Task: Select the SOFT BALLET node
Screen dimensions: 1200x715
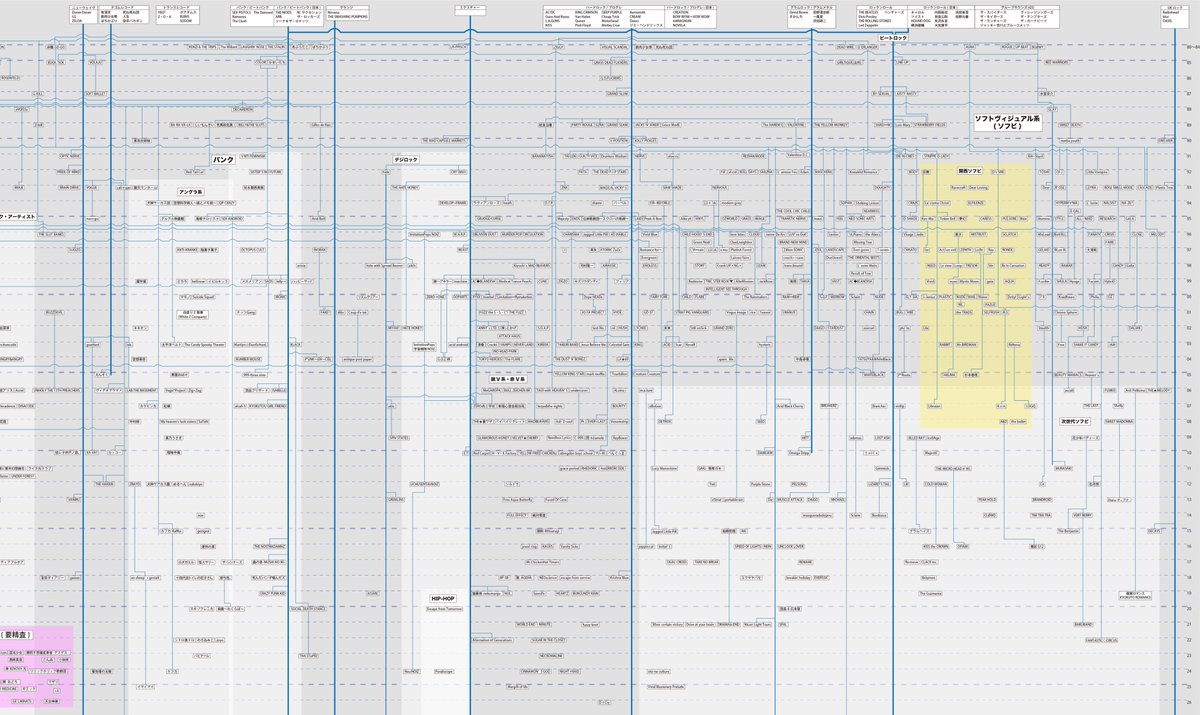Action: click(x=97, y=95)
